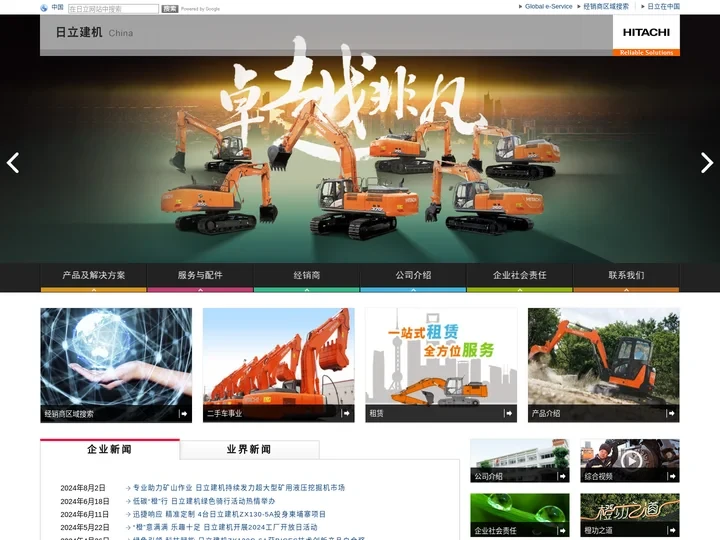Open 公司介绍 navigation menu
720x540 pixels.
point(413,275)
